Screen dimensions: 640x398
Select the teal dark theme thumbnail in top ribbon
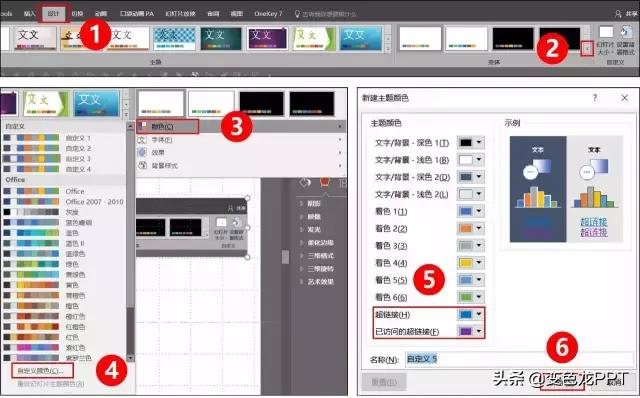click(x=221, y=38)
